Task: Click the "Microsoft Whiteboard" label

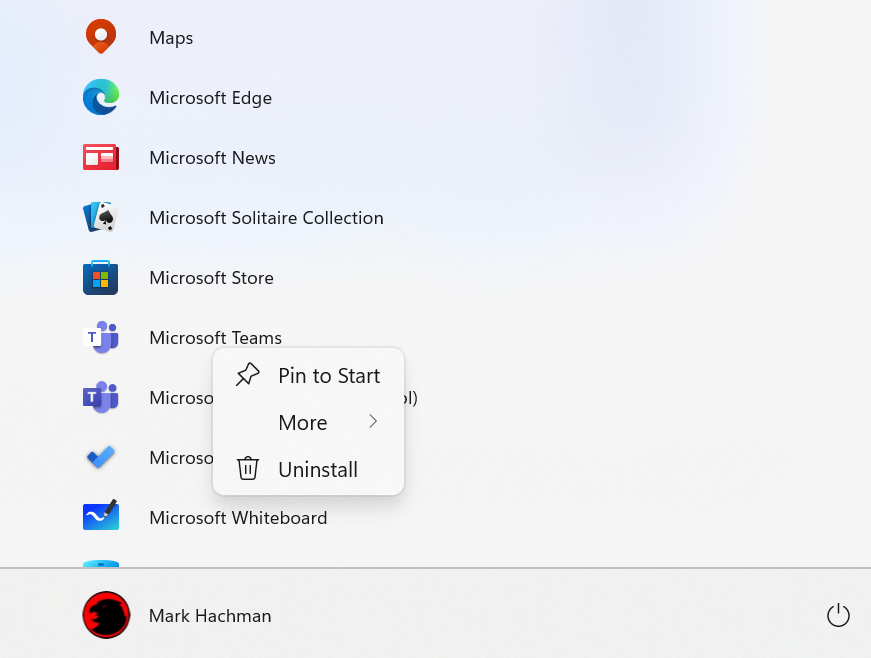Action: 238,518
